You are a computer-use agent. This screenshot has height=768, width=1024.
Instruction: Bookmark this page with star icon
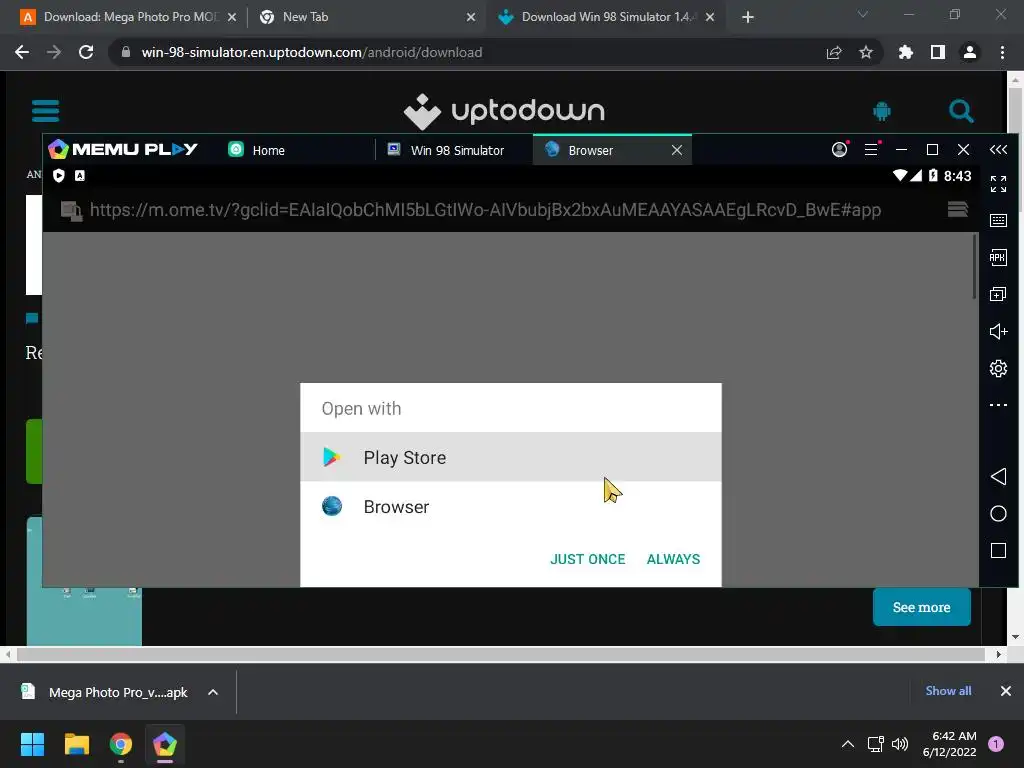tap(865, 52)
